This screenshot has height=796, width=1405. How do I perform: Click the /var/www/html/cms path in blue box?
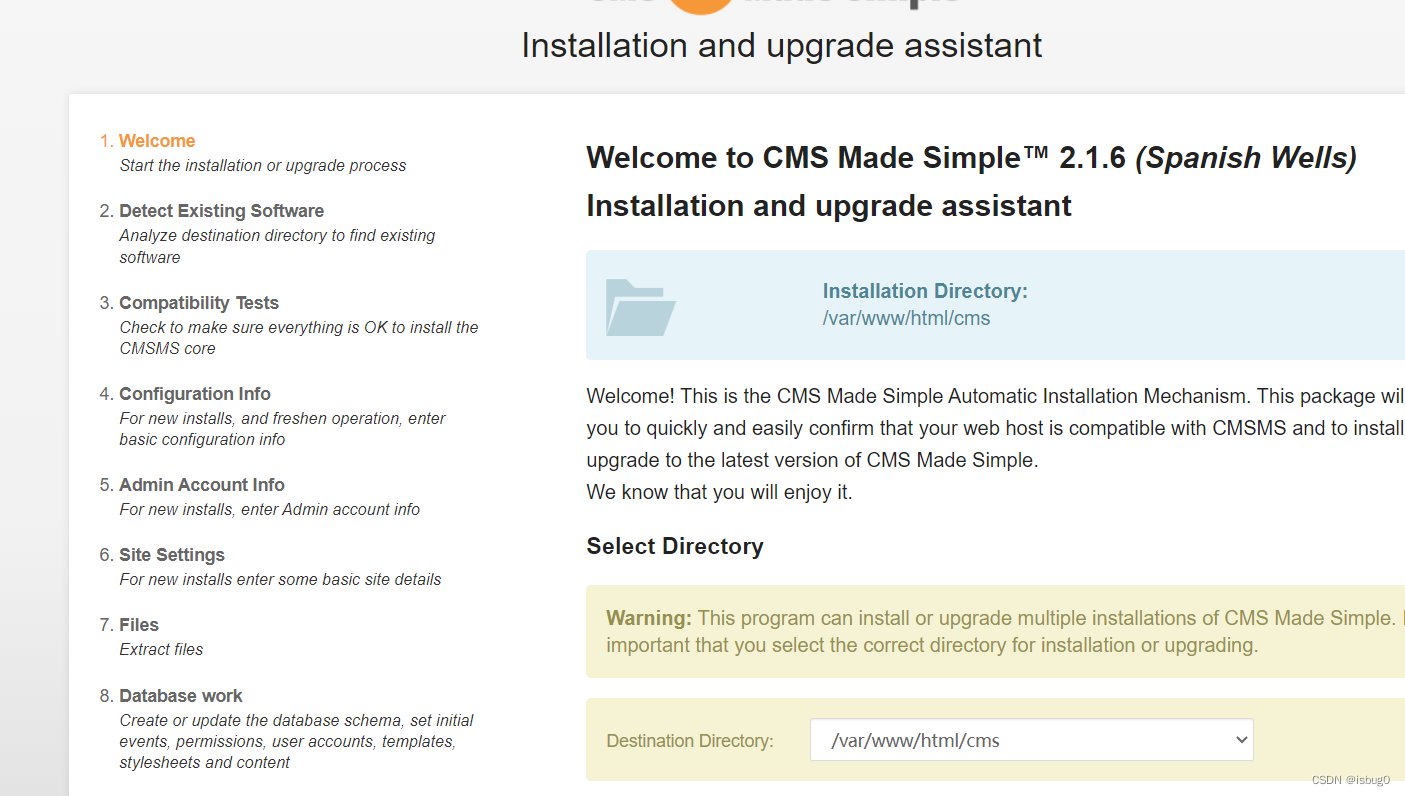pyautogui.click(x=906, y=319)
